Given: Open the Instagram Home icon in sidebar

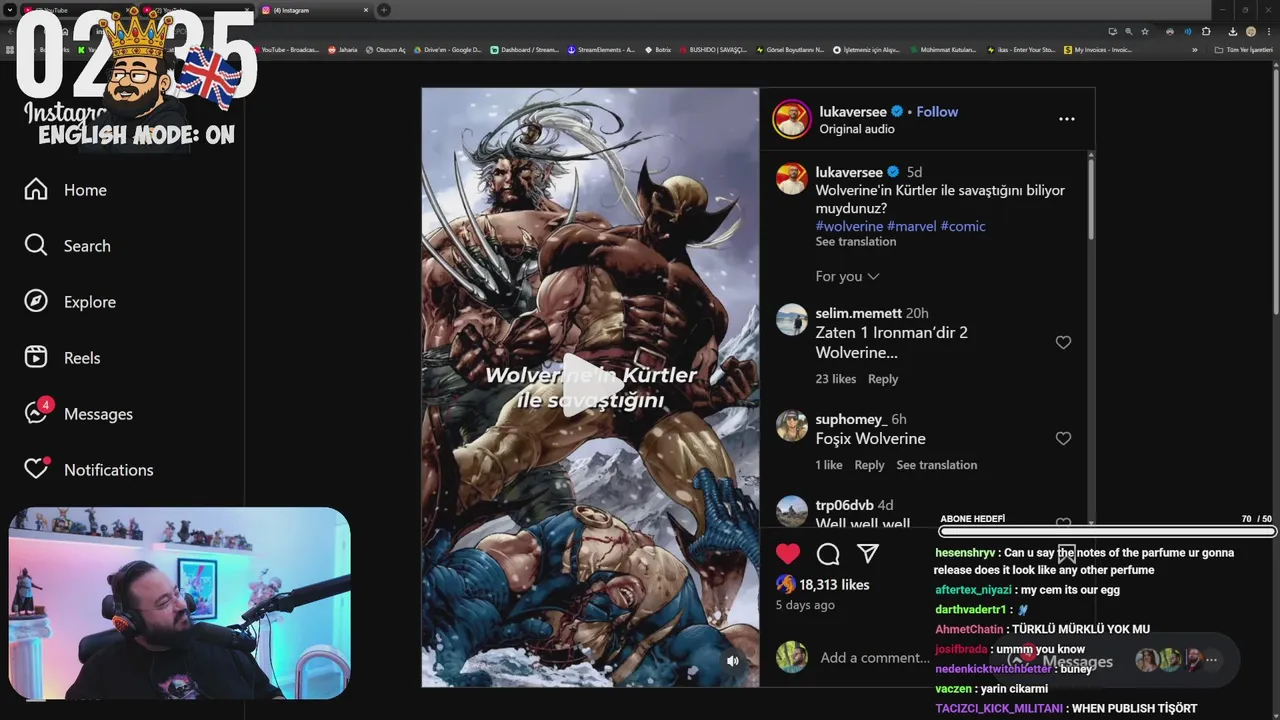Looking at the screenshot, I should pyautogui.click(x=36, y=189).
